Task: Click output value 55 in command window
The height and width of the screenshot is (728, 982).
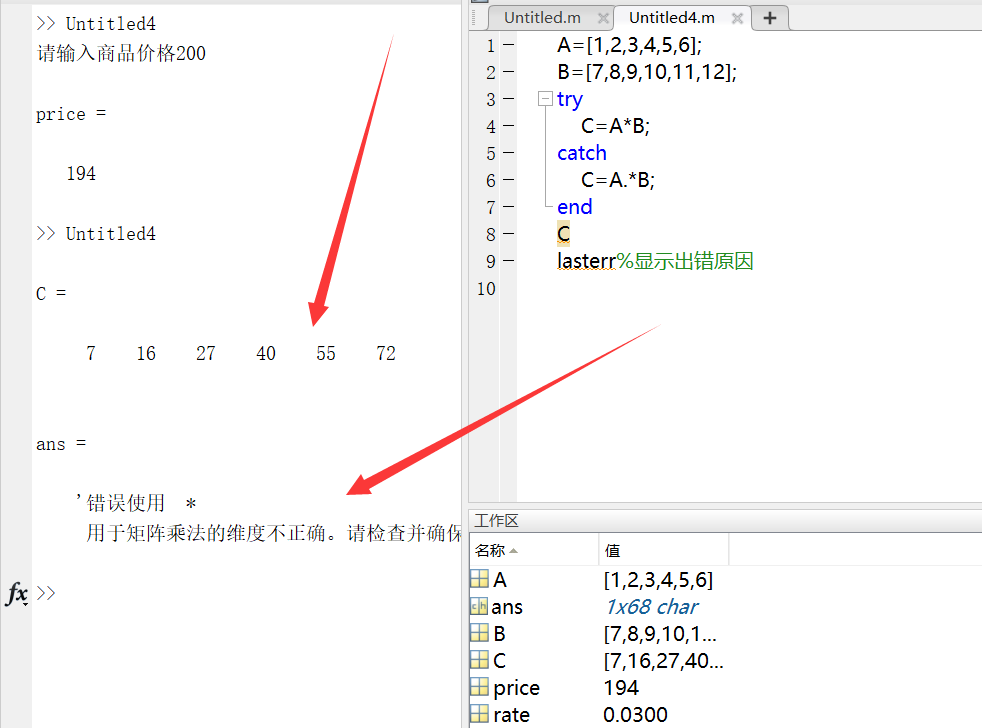Action: 326,353
